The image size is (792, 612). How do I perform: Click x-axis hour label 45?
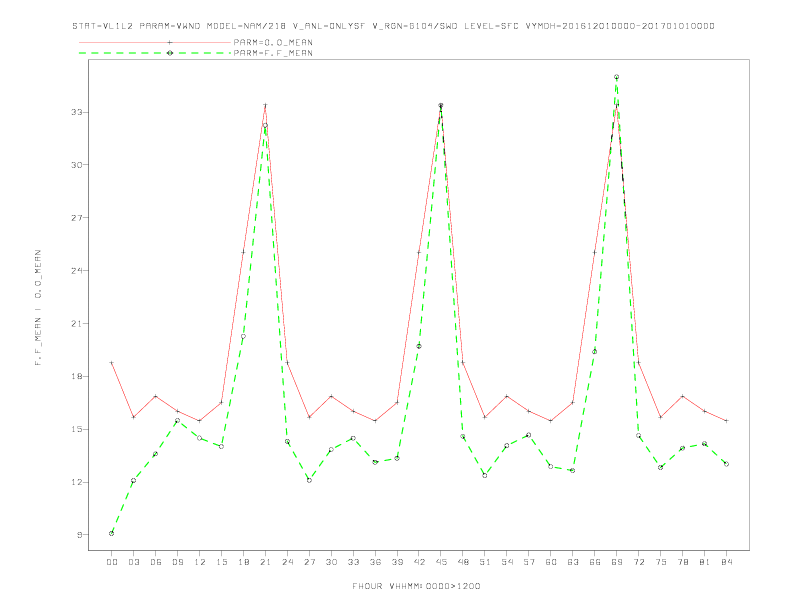click(441, 562)
